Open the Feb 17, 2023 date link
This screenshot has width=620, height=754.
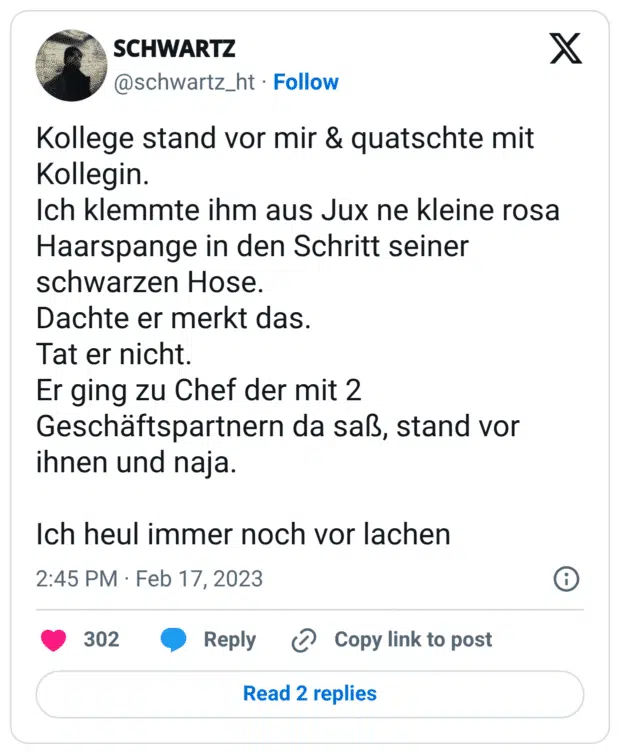tap(199, 579)
